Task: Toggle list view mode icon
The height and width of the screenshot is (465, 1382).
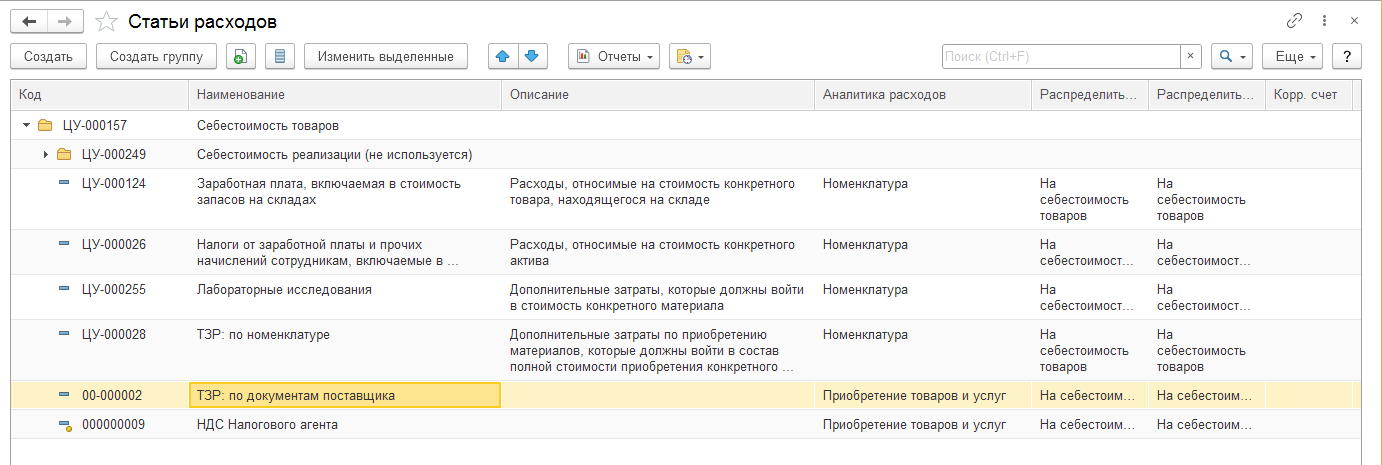Action: (x=280, y=57)
